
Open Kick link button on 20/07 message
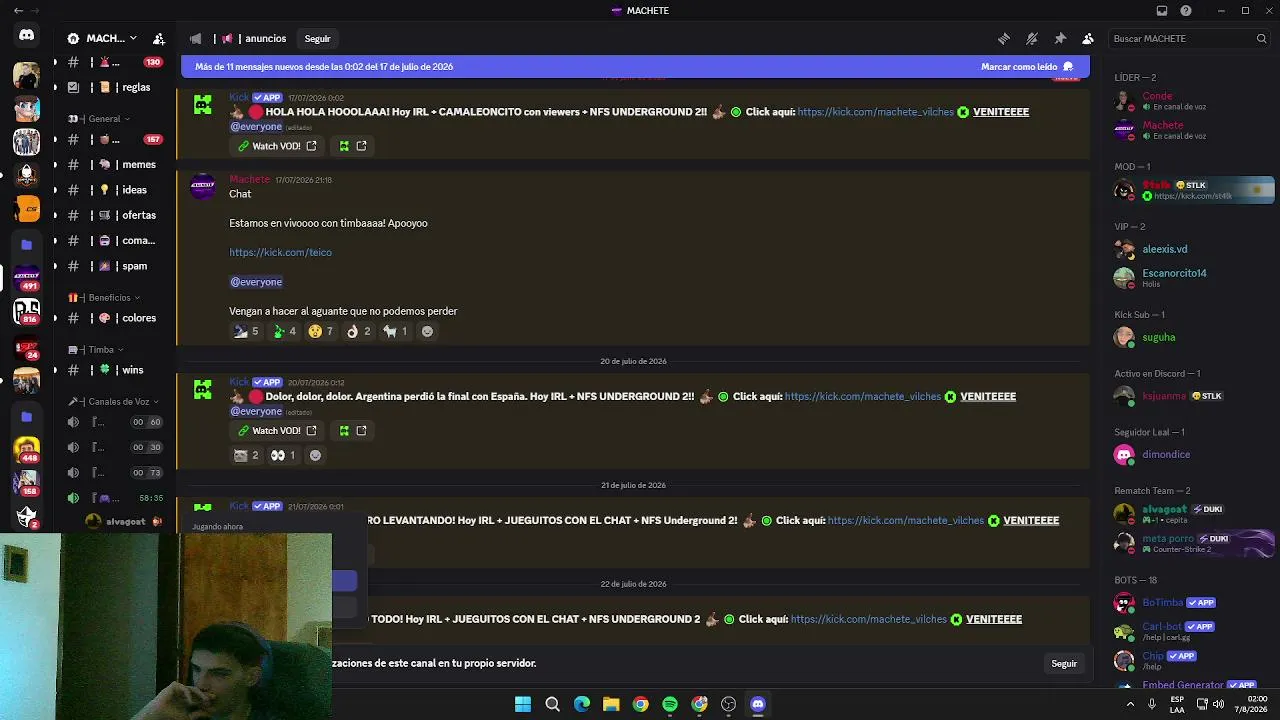coord(353,431)
